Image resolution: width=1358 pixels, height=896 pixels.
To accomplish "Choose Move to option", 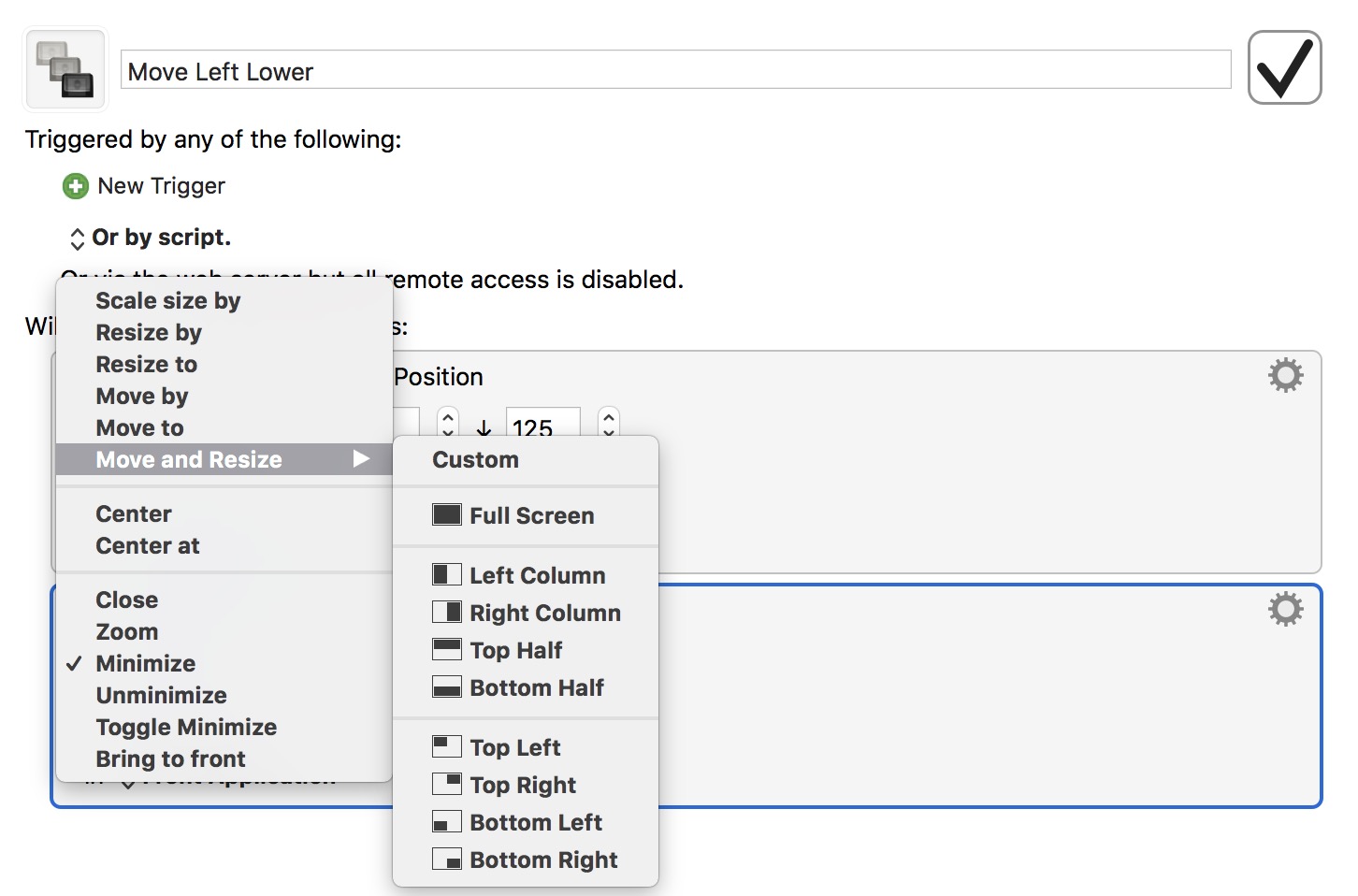I will point(224,427).
